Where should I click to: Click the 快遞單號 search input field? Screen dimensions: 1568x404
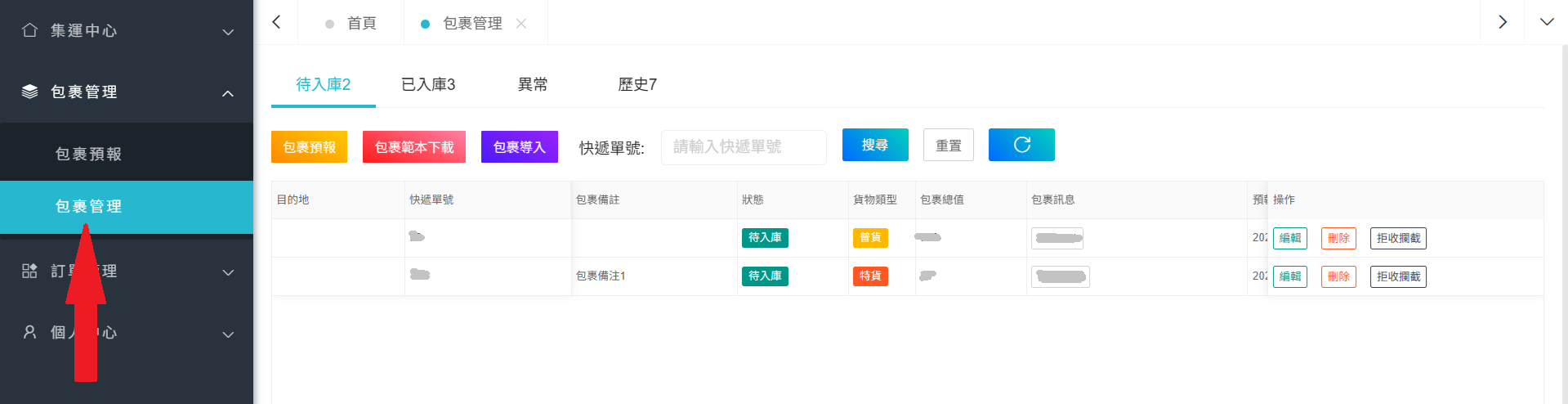[x=743, y=147]
